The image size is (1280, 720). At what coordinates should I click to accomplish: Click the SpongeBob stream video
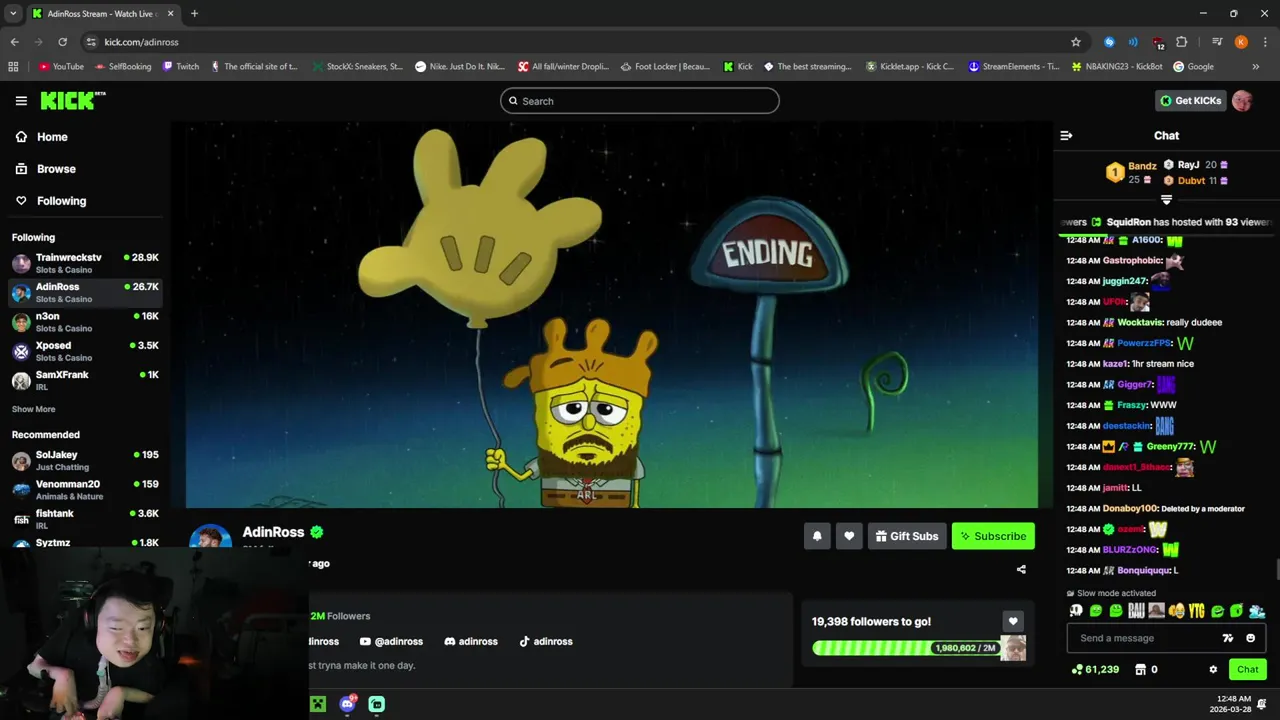point(612,315)
